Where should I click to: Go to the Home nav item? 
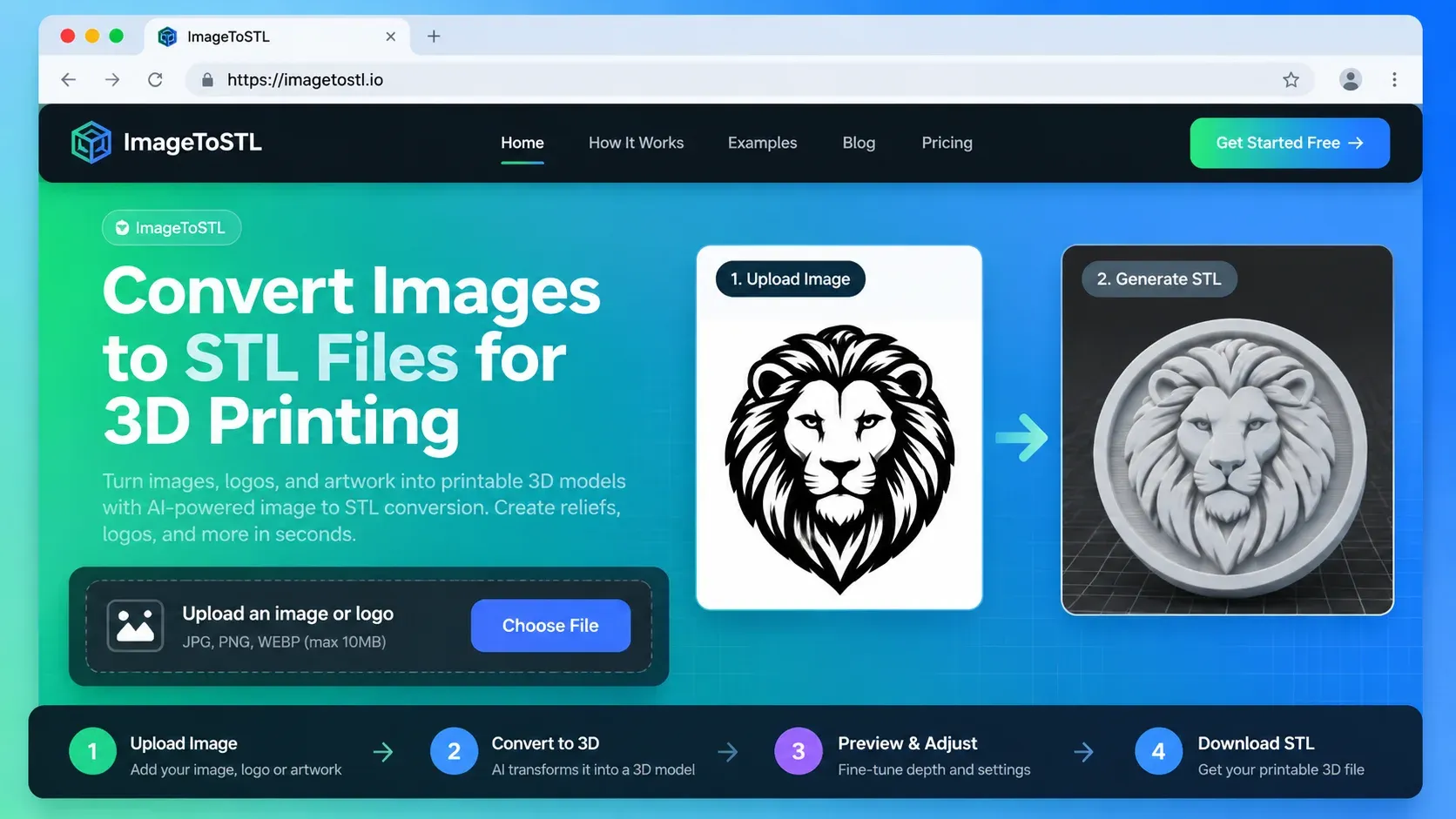point(522,143)
